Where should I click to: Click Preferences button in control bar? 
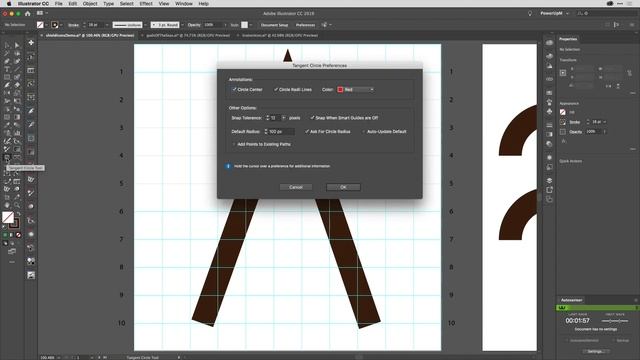(305, 25)
